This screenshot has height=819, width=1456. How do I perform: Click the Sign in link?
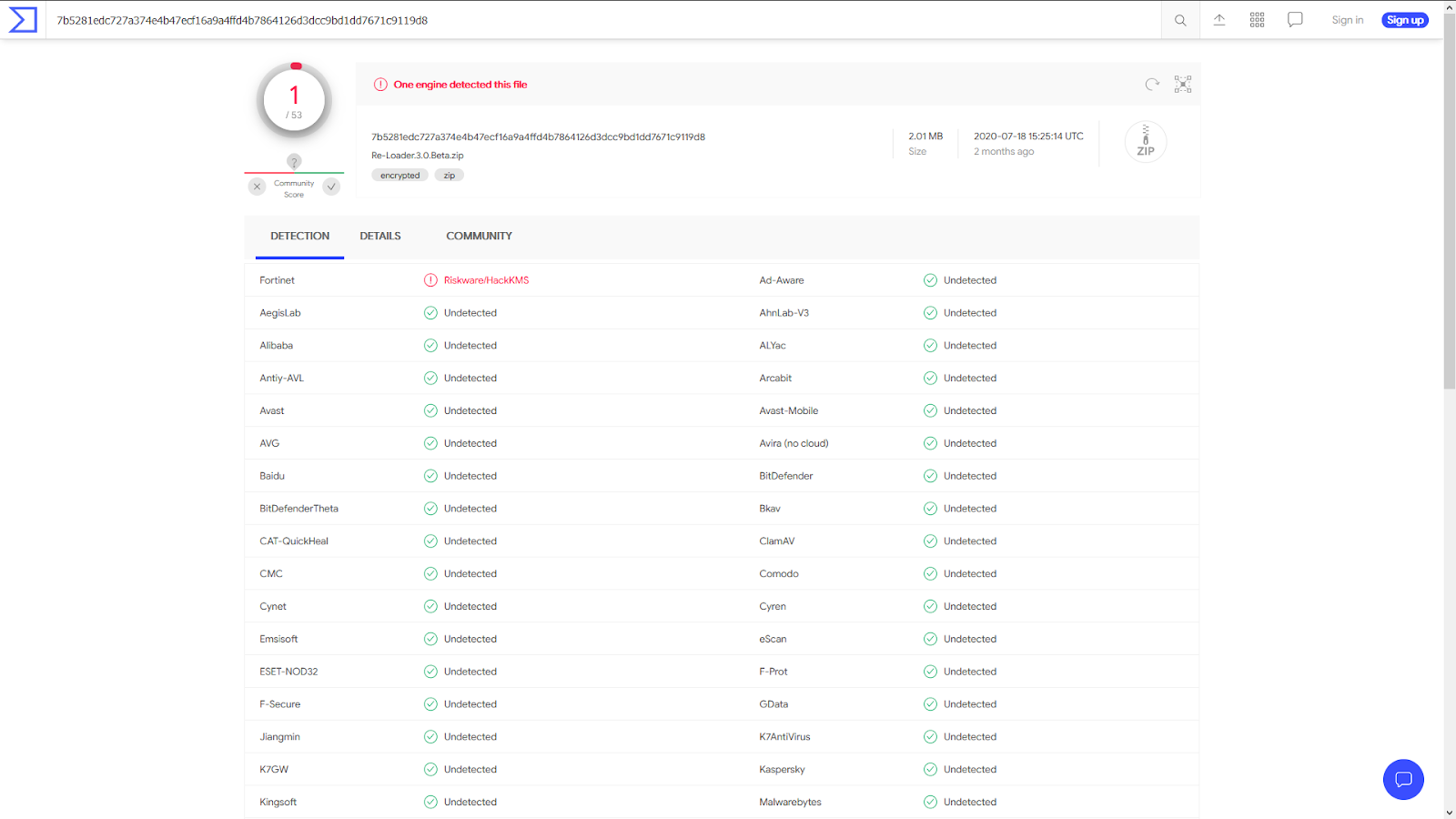point(1347,20)
